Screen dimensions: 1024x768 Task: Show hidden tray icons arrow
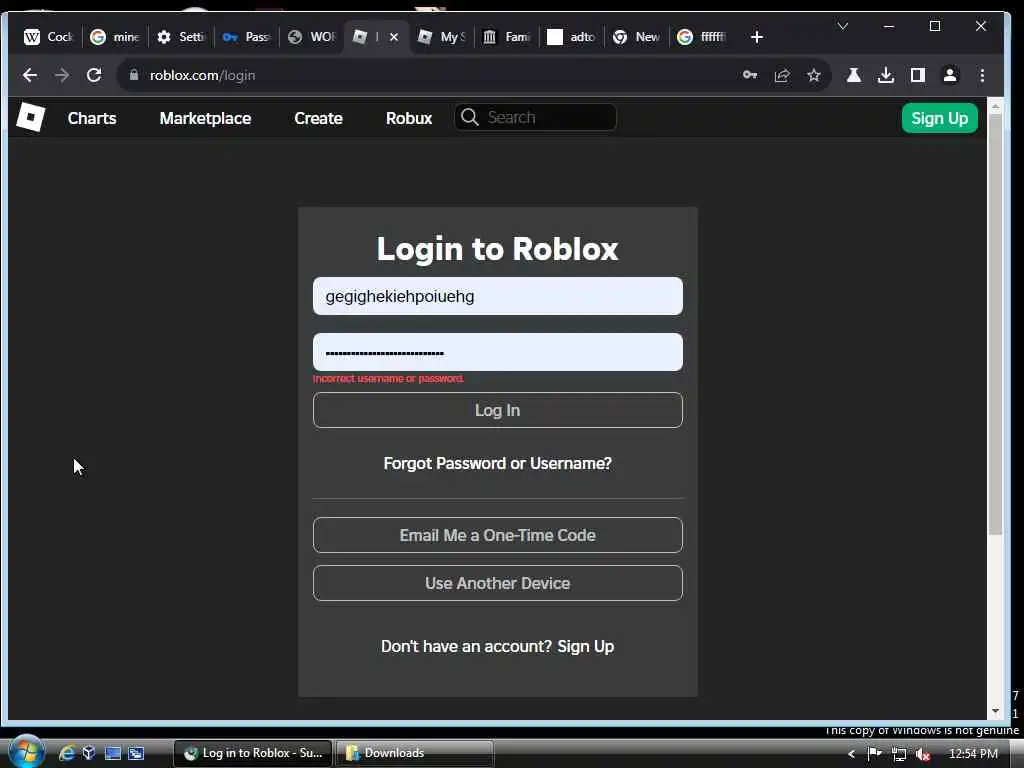coord(851,754)
